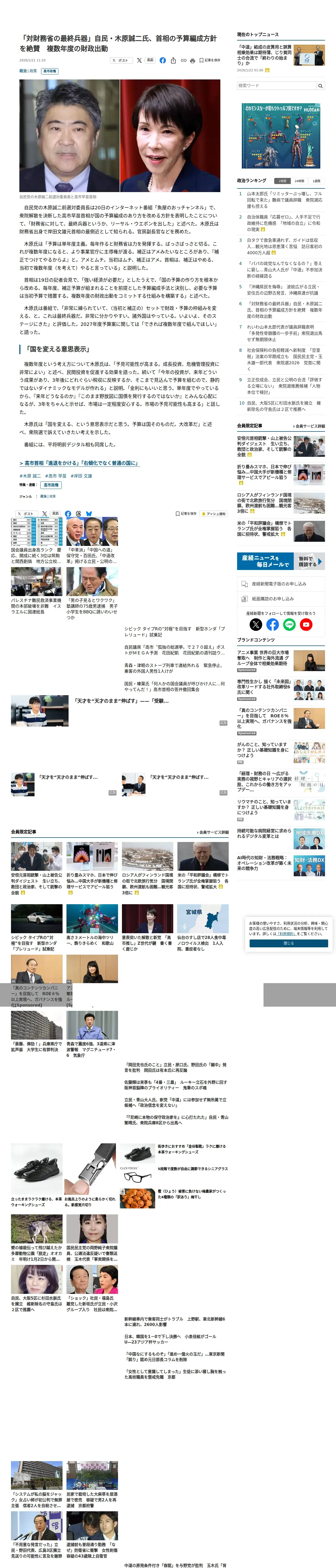Image resolution: width=336 pixels, height=1568 pixels.
Task: Open 新幹線車内で乗客同士がトラブル headline
Action: [175, 1322]
